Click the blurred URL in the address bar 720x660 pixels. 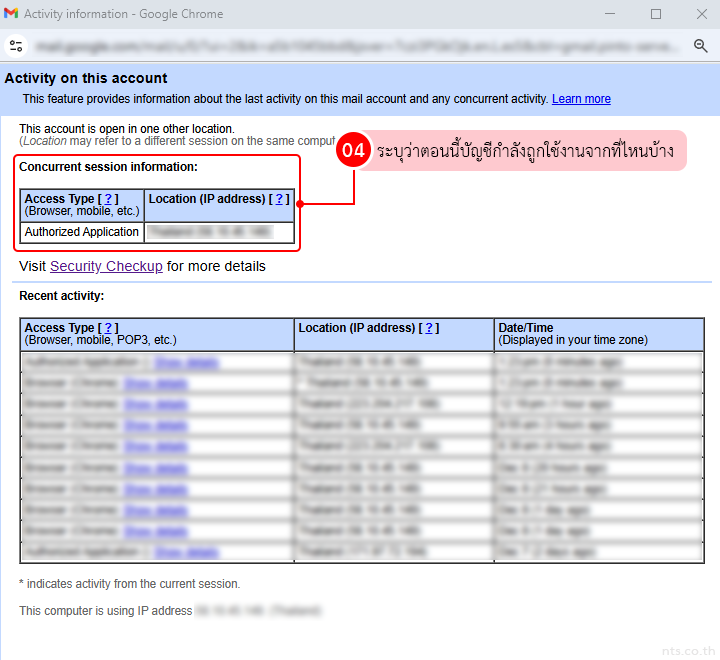point(356,46)
